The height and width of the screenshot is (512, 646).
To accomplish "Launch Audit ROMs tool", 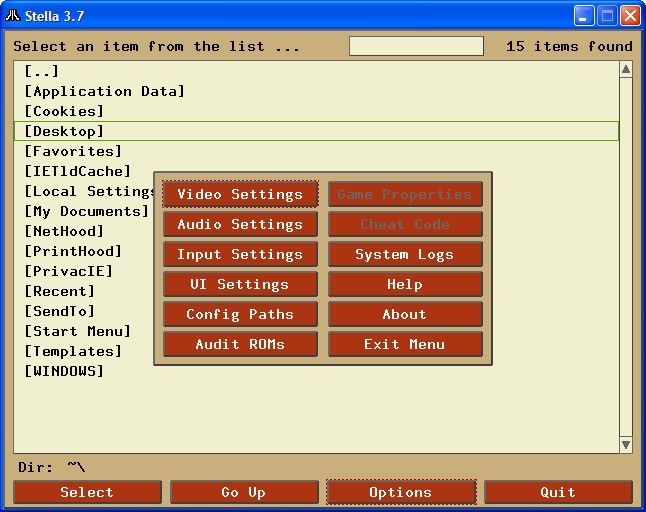I will point(240,344).
